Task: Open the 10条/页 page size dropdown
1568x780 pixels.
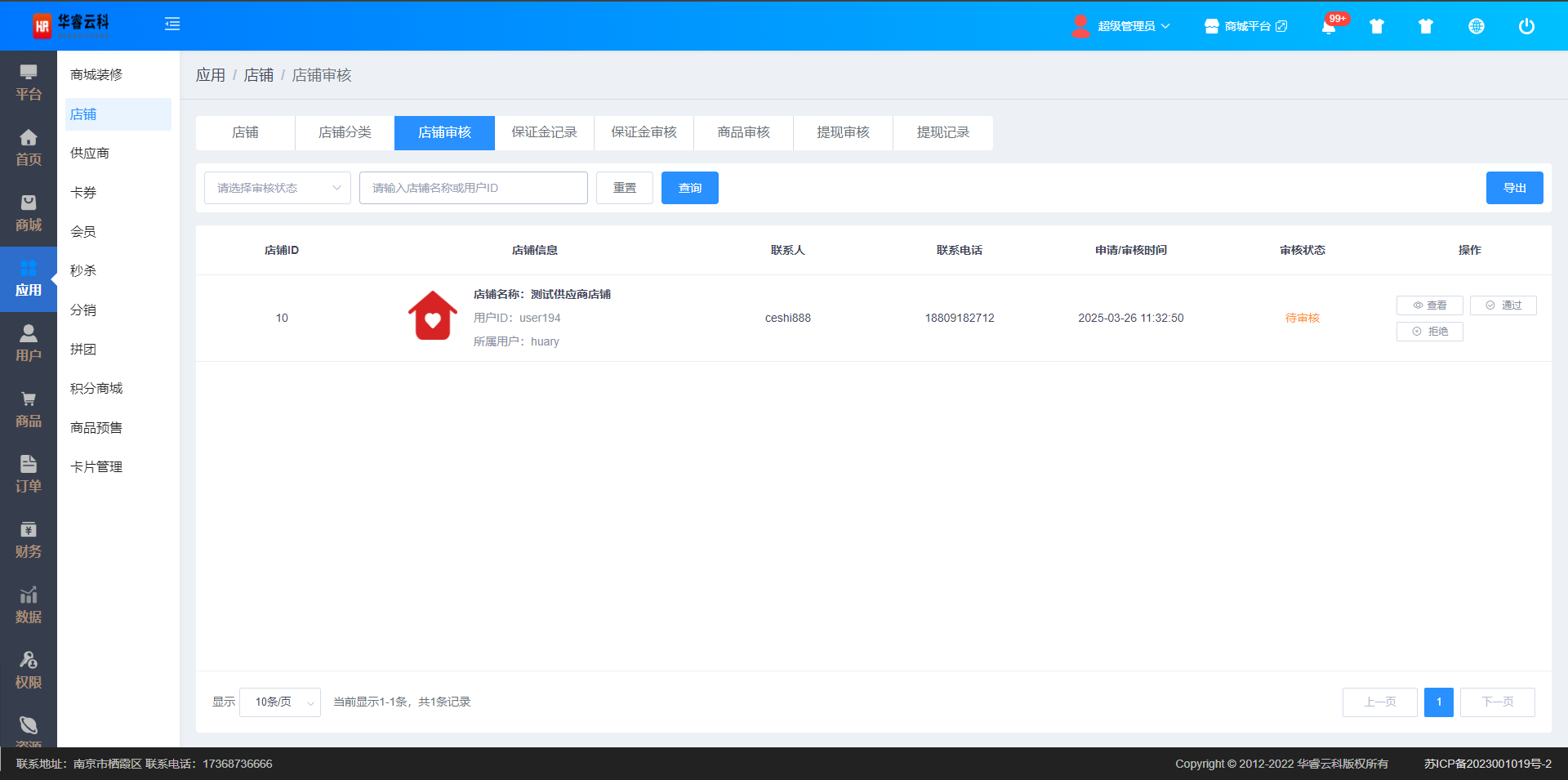Action: (280, 702)
